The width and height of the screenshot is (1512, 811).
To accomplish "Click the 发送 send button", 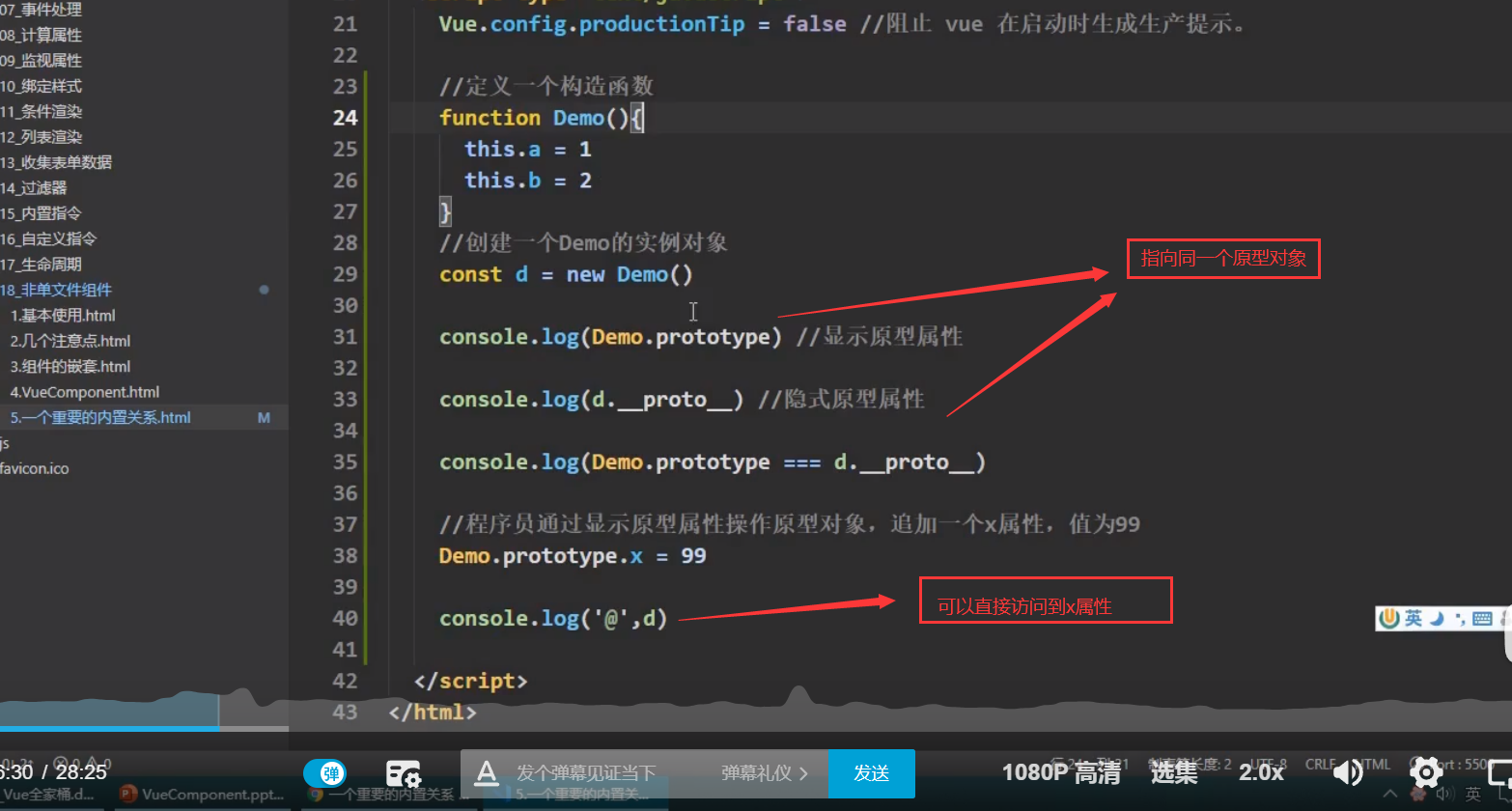I will pyautogui.click(x=871, y=773).
